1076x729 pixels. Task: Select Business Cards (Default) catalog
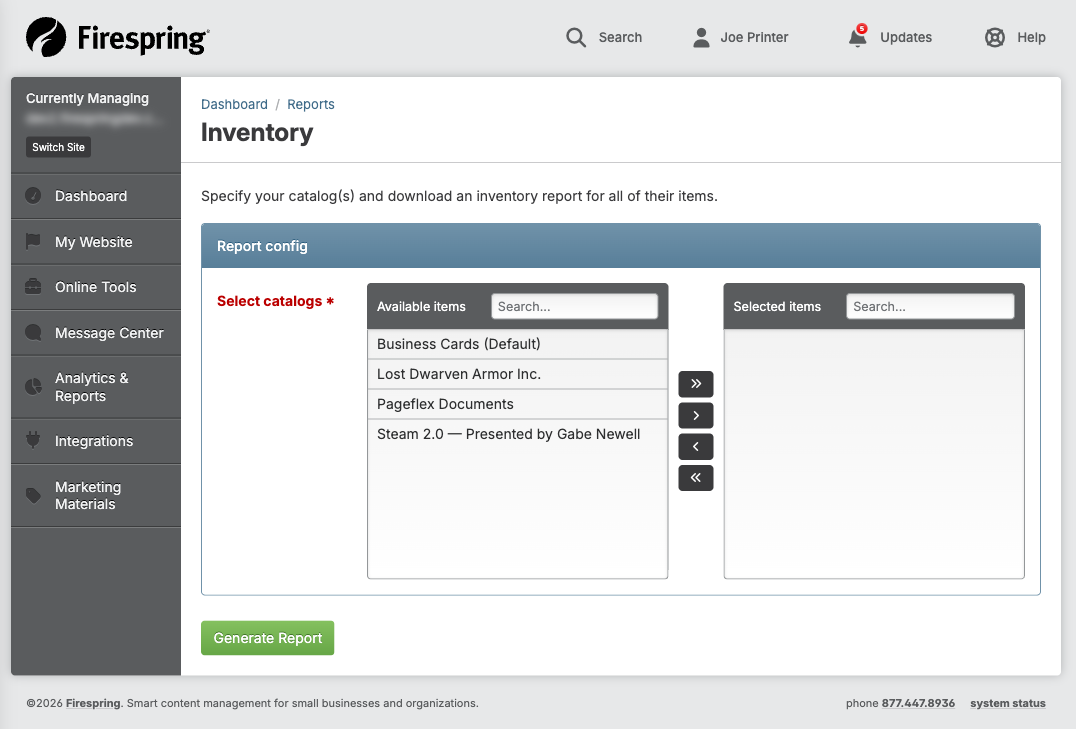pyautogui.click(x=517, y=344)
